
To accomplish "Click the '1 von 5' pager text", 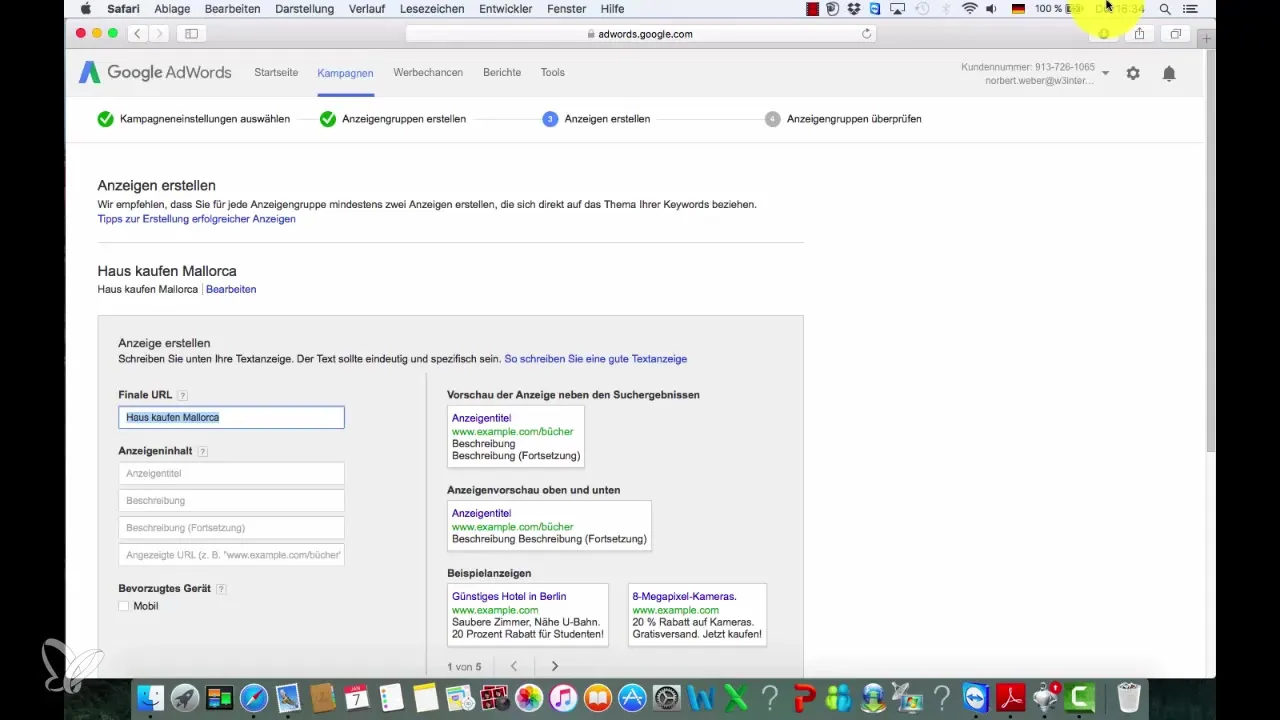I will [x=464, y=667].
